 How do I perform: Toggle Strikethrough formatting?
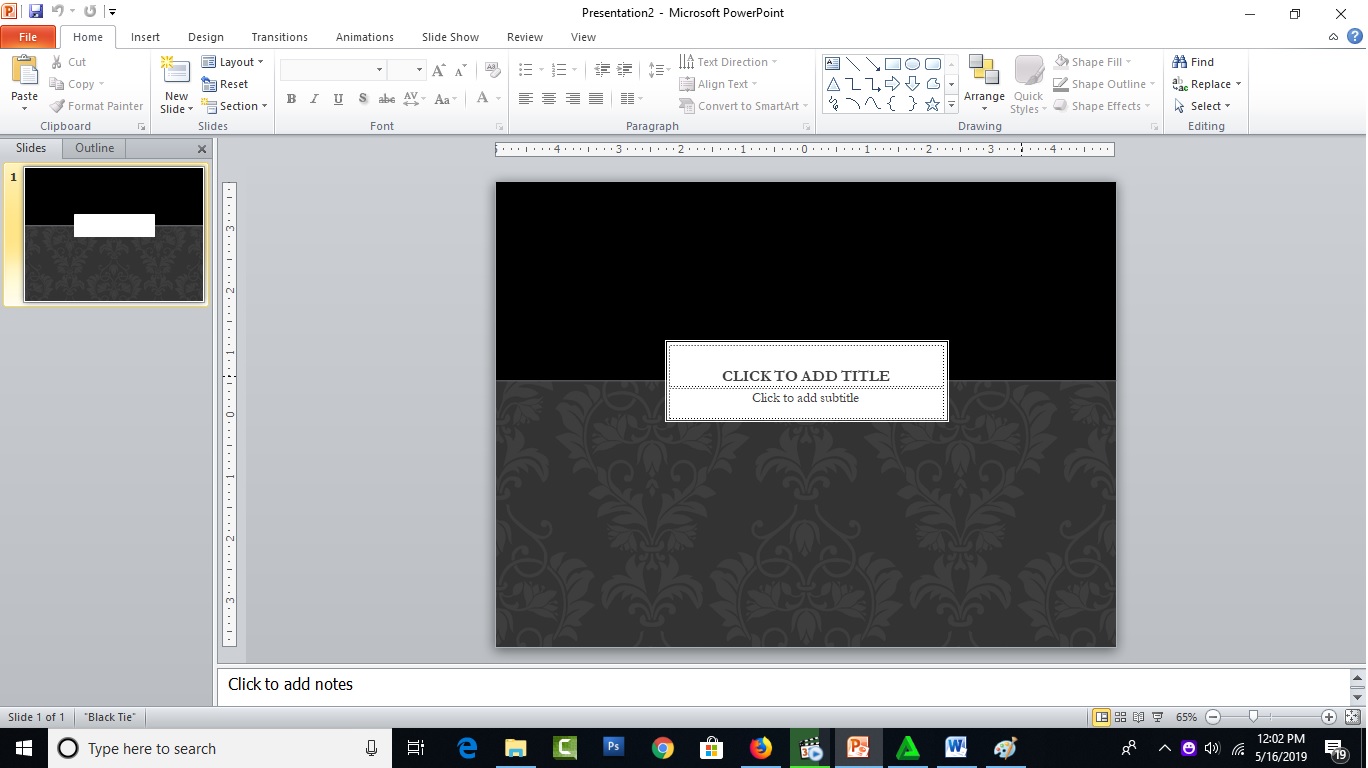387,98
